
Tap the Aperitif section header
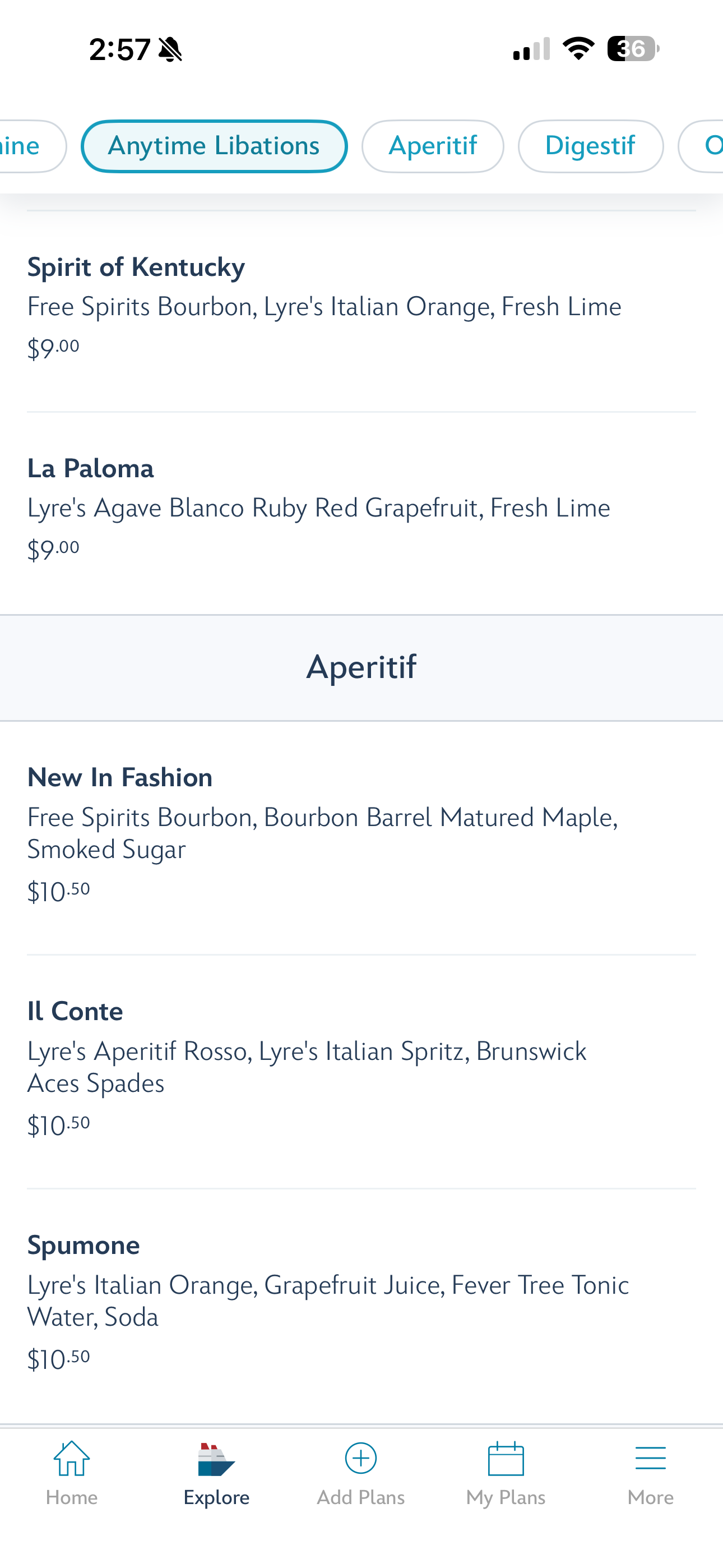361,667
